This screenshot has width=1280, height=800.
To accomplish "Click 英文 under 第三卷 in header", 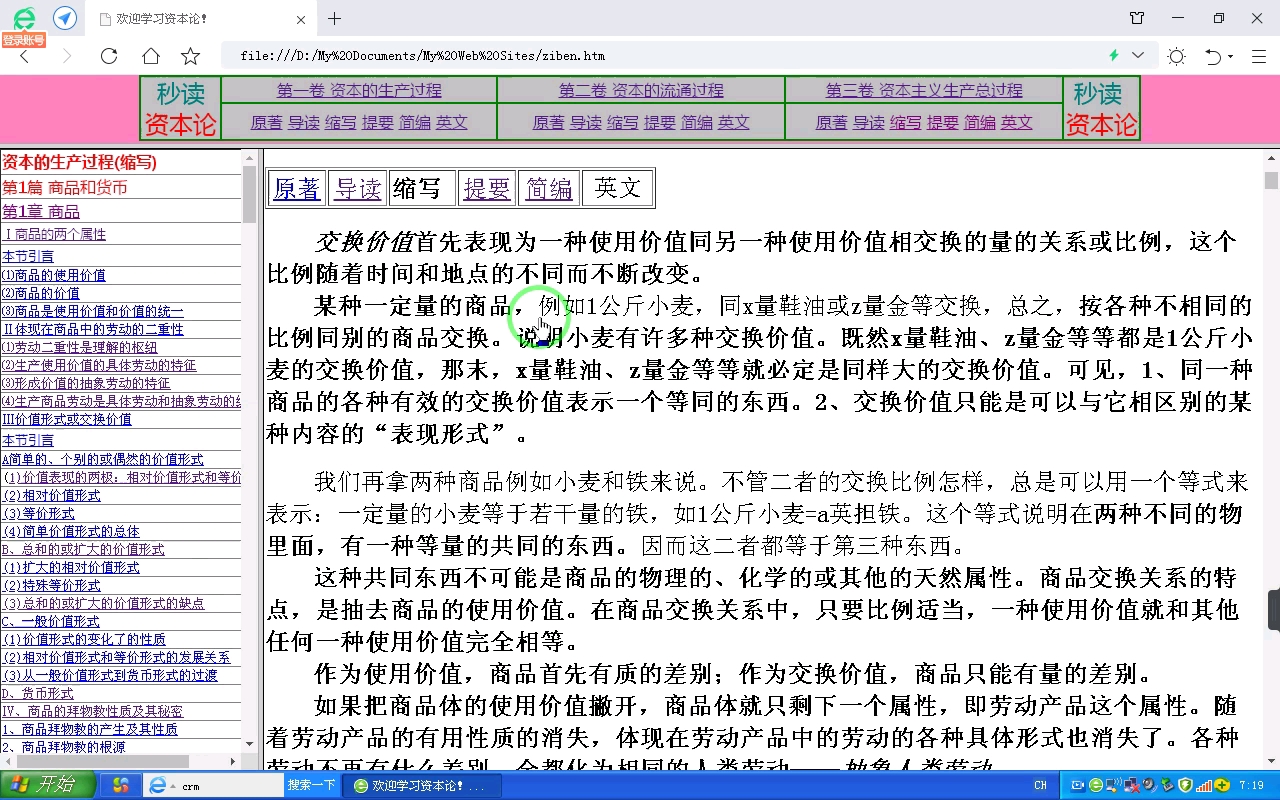I will point(1017,122).
